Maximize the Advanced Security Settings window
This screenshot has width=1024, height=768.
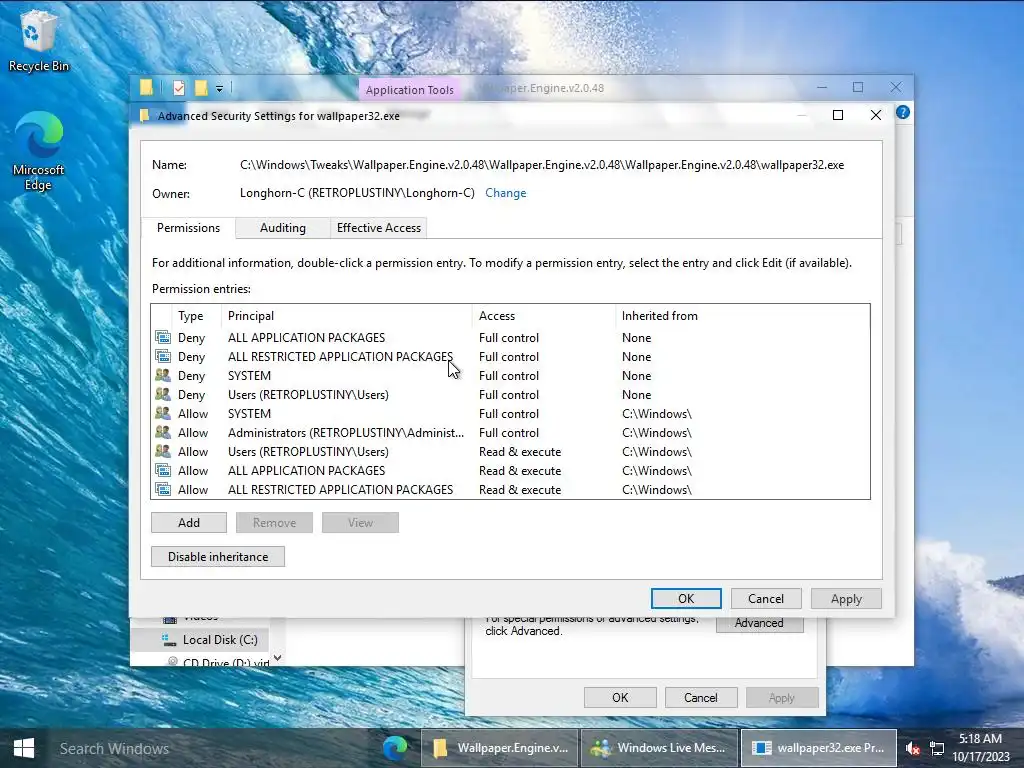pos(838,116)
